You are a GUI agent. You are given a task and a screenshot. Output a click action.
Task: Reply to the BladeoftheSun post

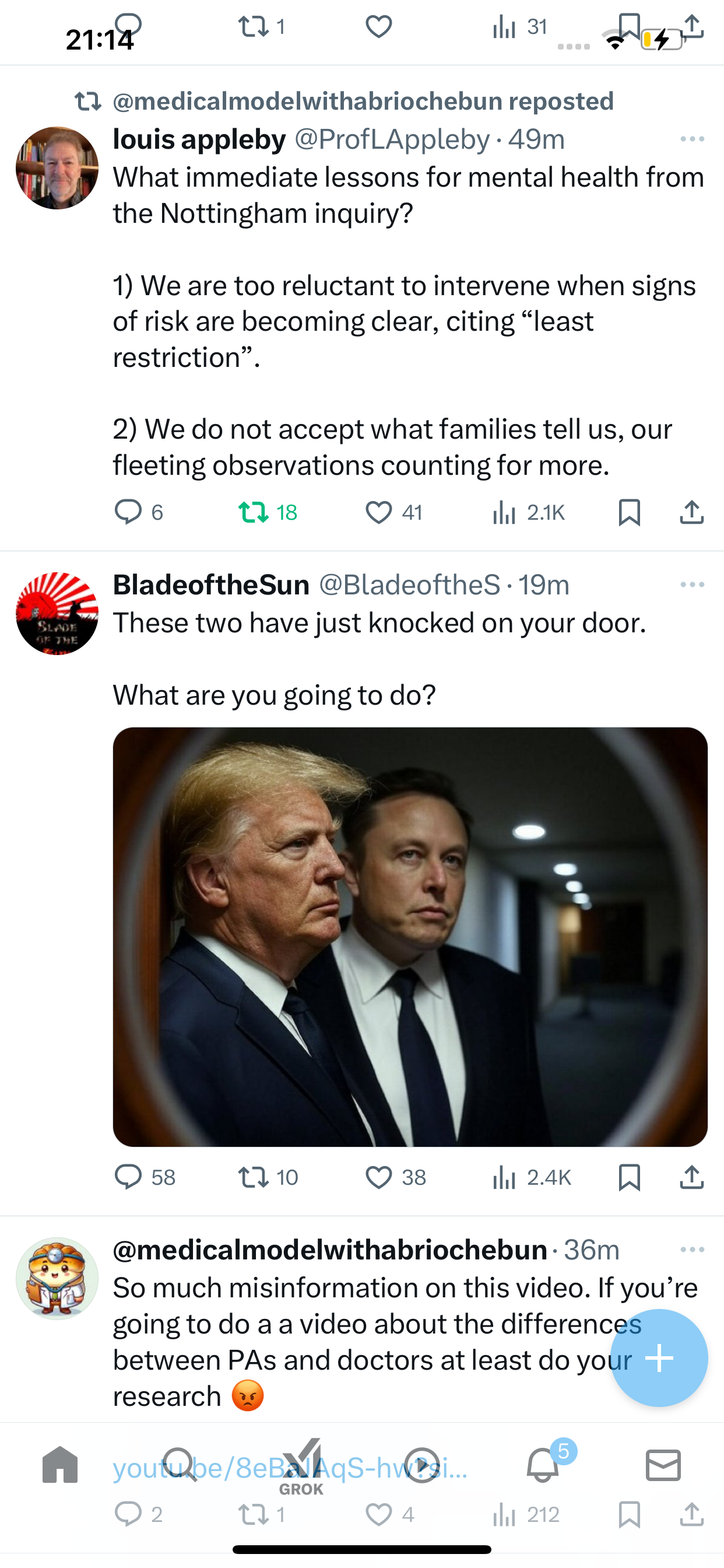[x=128, y=1177]
